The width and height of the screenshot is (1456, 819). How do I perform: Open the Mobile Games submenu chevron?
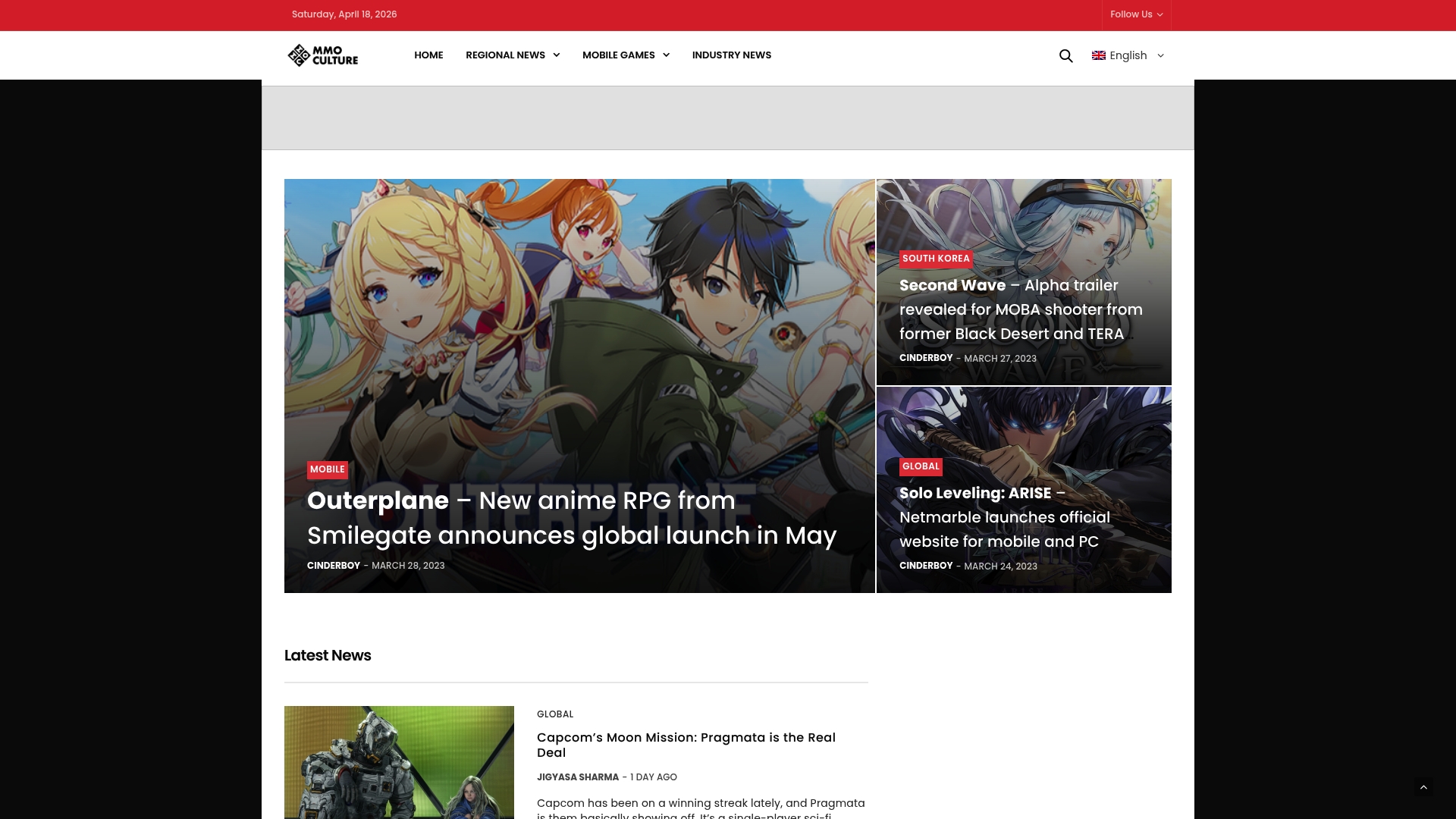[667, 55]
